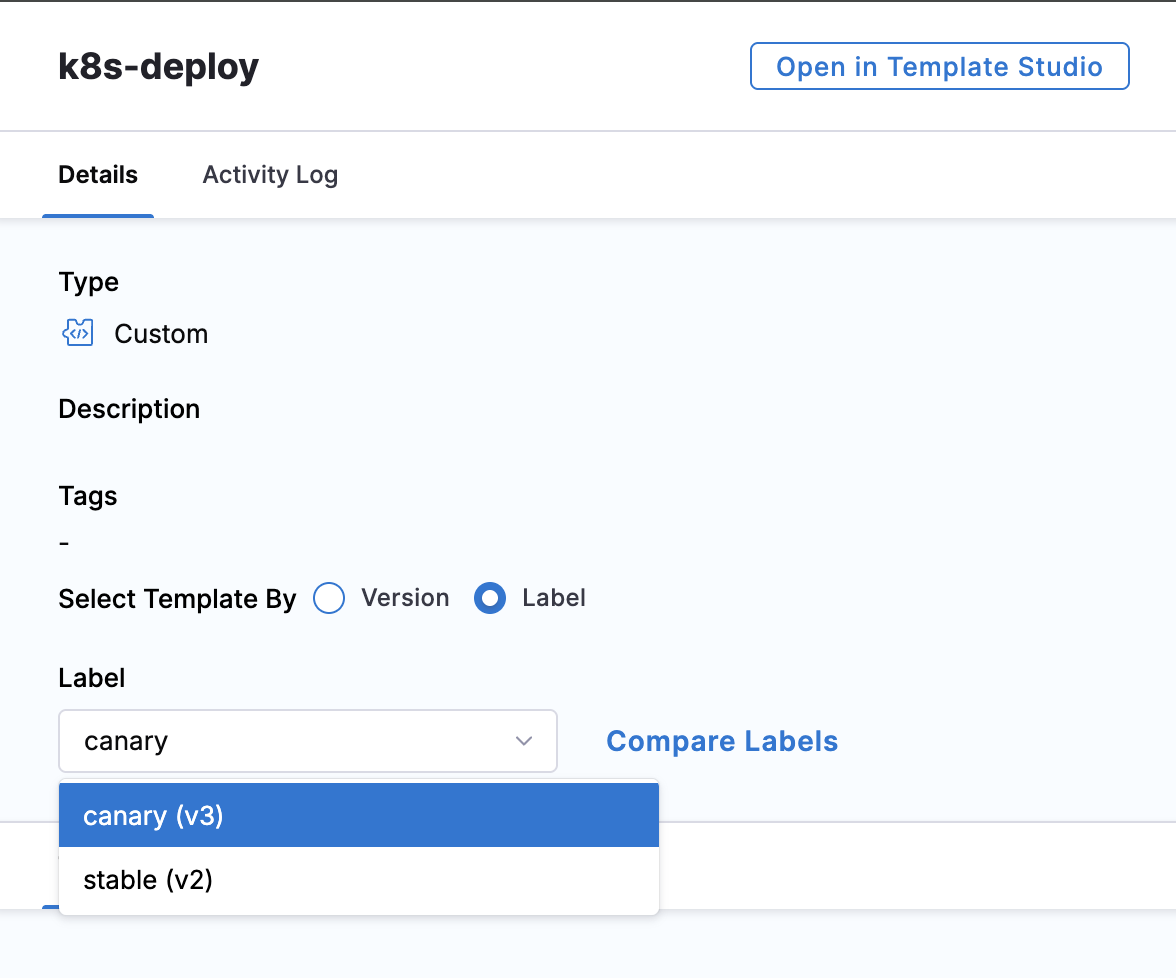Open the Compare Labels link
The height and width of the screenshot is (978, 1176).
pyautogui.click(x=722, y=741)
